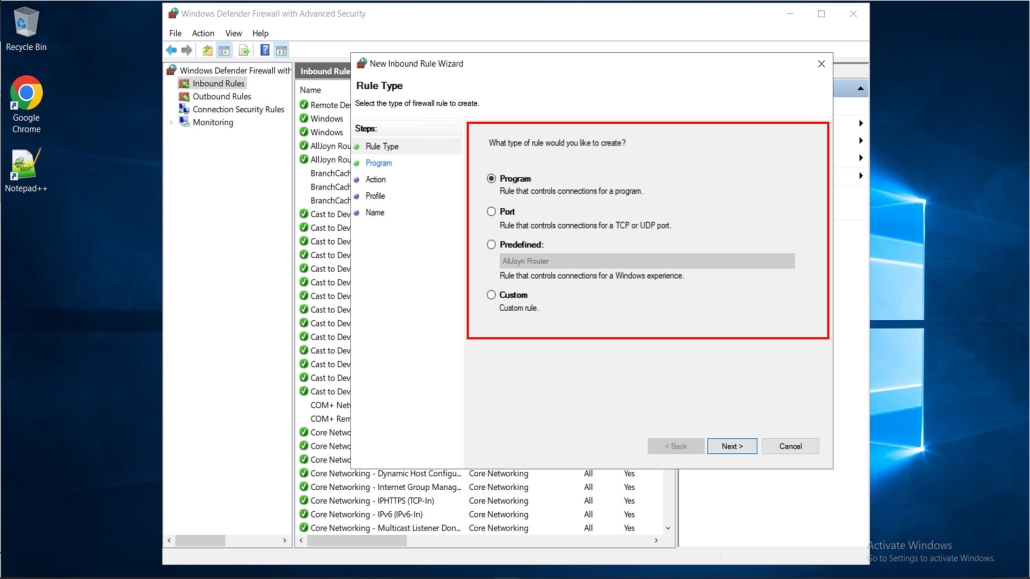
Task: Click check icon of Core Networking IPv6 rule
Action: tap(303, 515)
